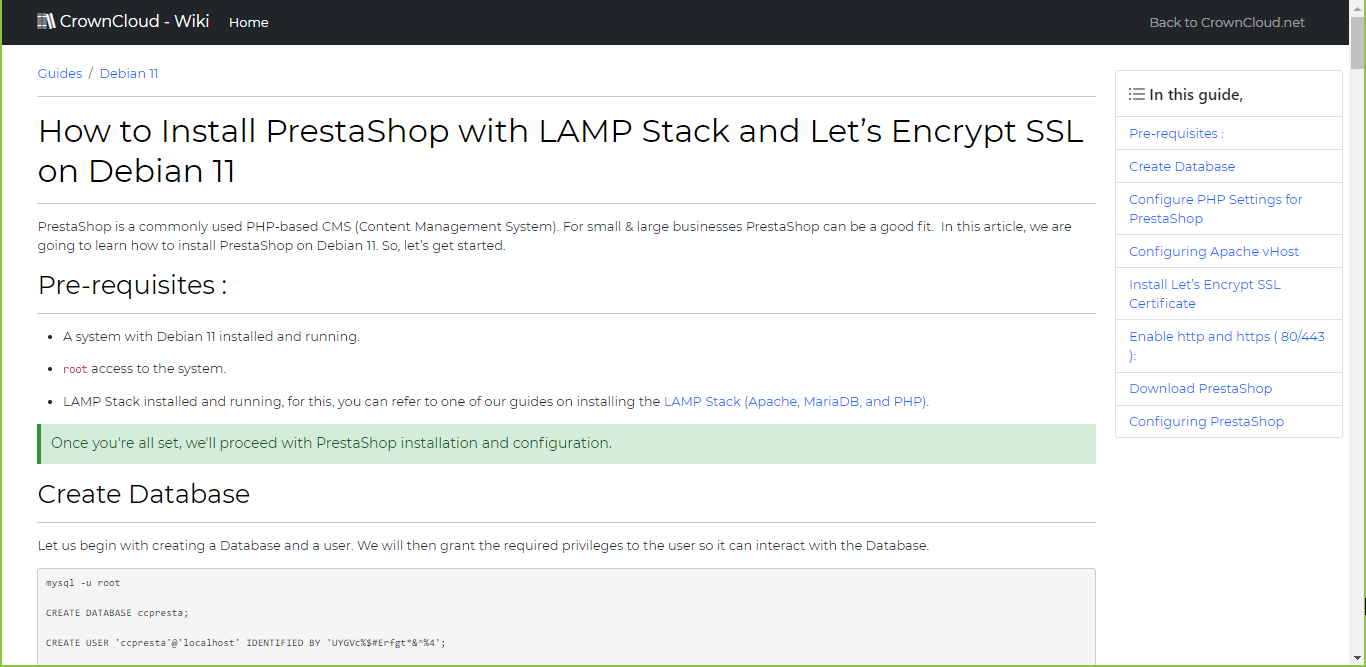Open the Guides breadcrumb link
The height and width of the screenshot is (667, 1366).
(59, 73)
